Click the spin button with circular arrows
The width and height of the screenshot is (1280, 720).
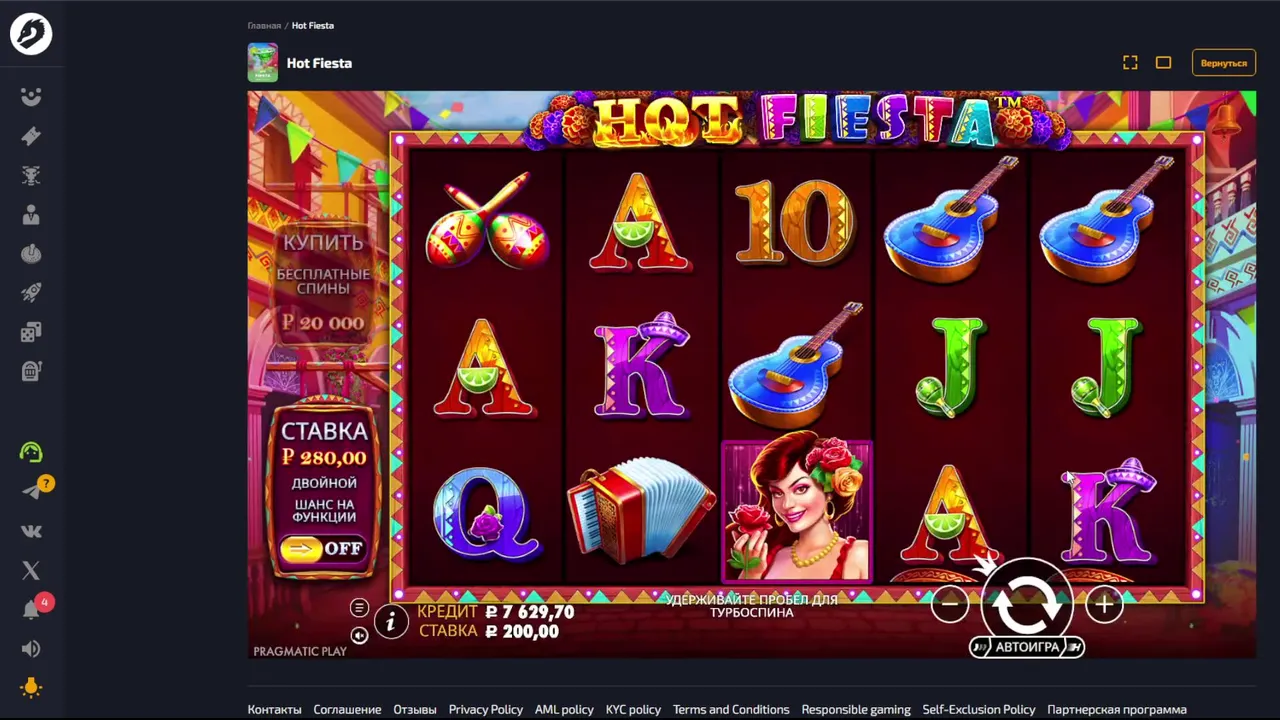(x=1027, y=602)
